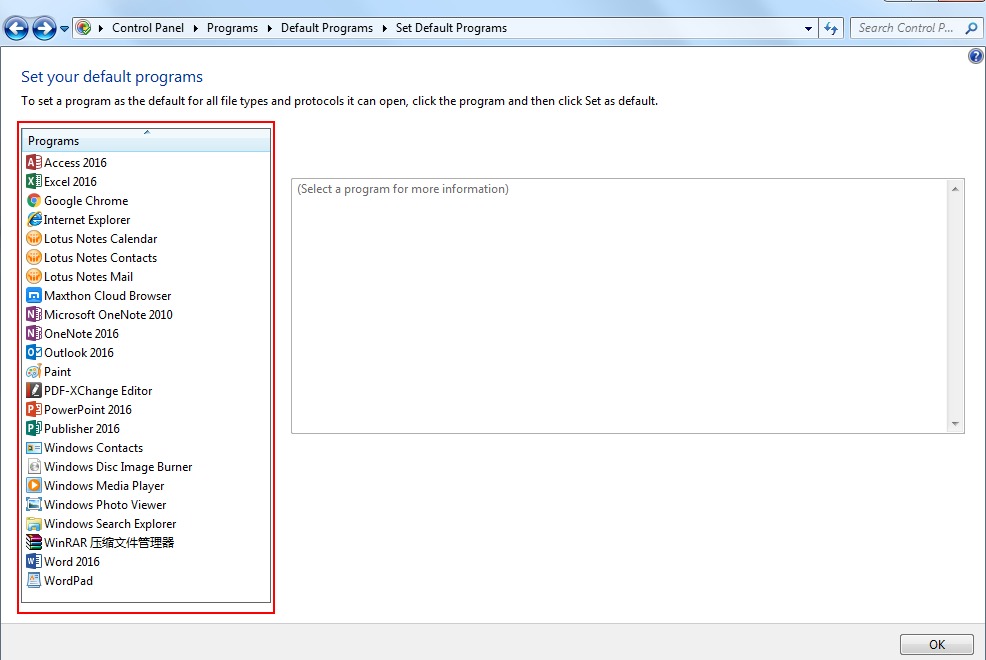This screenshot has width=986, height=660.
Task: Click the Maxthon Cloud Browser icon
Action: point(34,295)
